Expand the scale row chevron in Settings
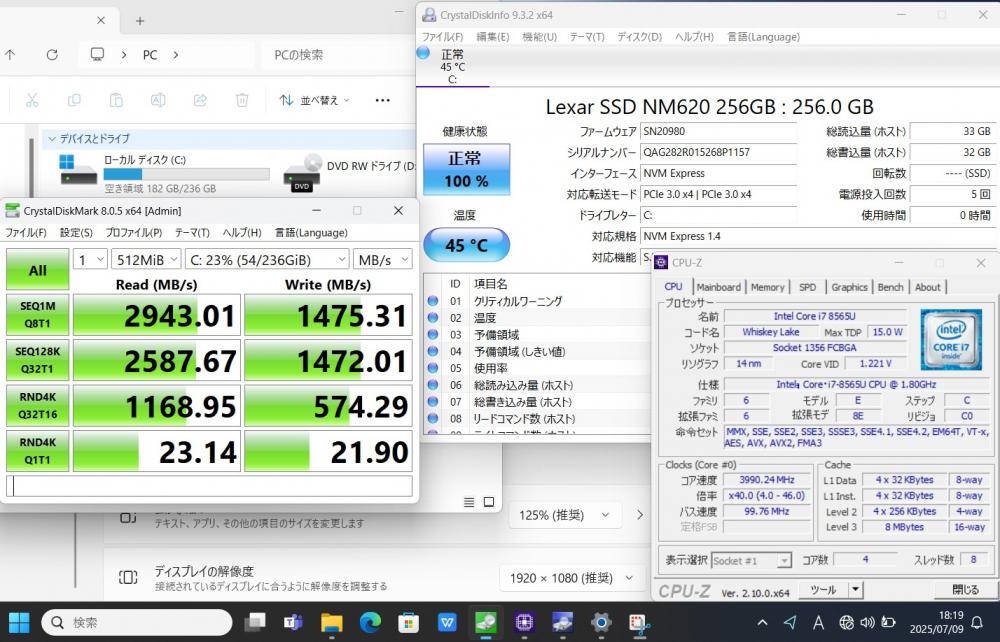 (640, 515)
